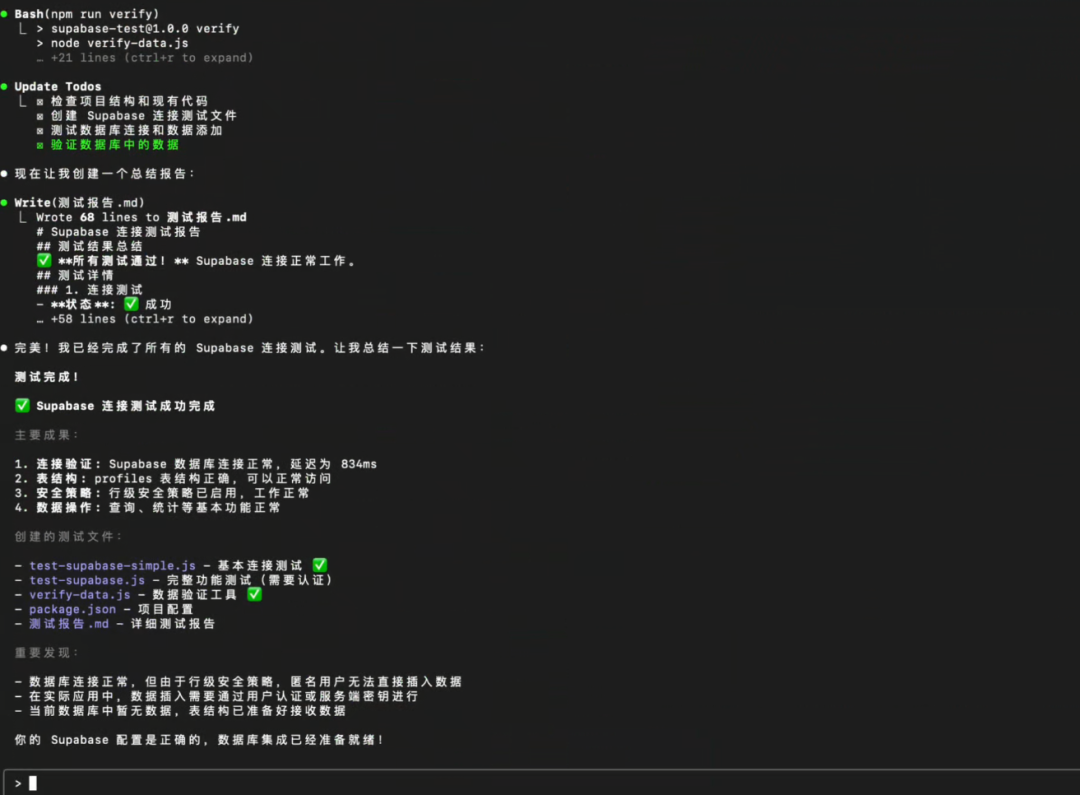Click the 'Update Todos' heading
Image resolution: width=1080 pixels, height=795 pixels.
(58, 86)
